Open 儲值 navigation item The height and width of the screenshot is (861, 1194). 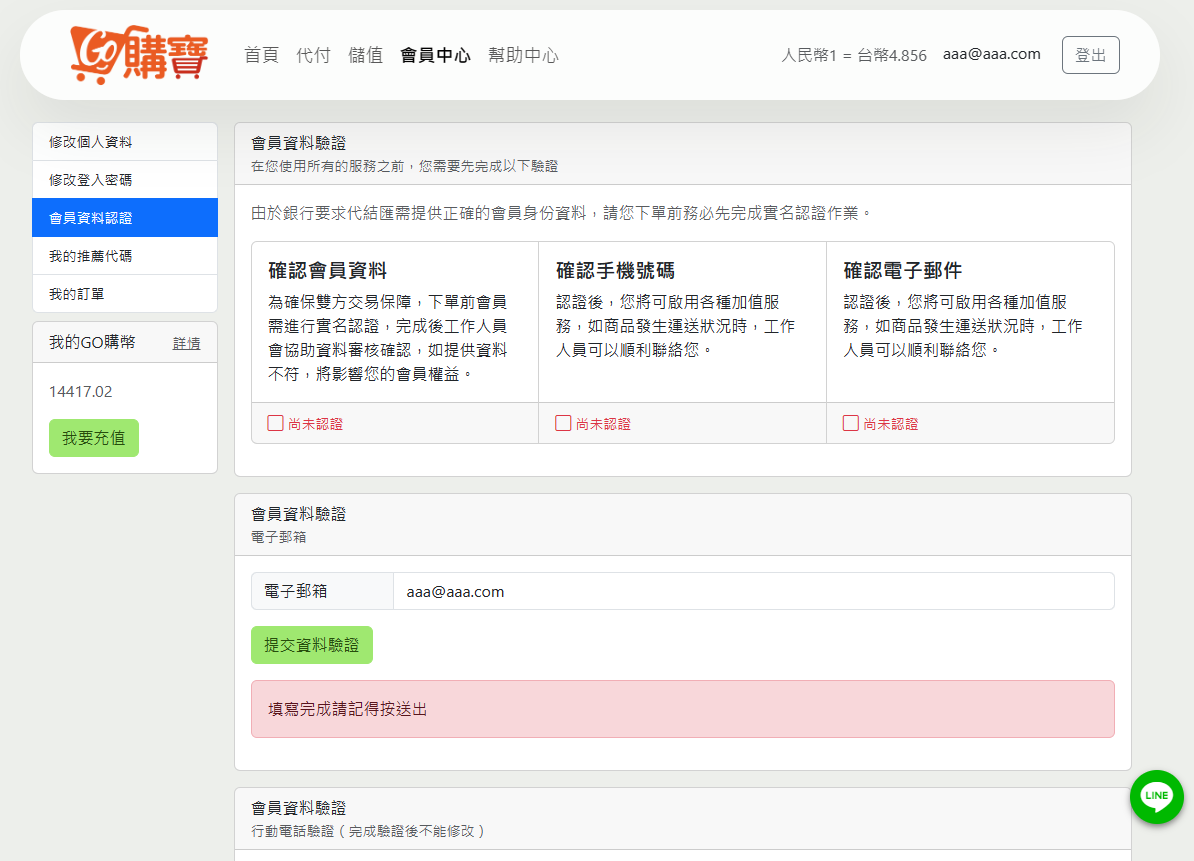point(365,55)
